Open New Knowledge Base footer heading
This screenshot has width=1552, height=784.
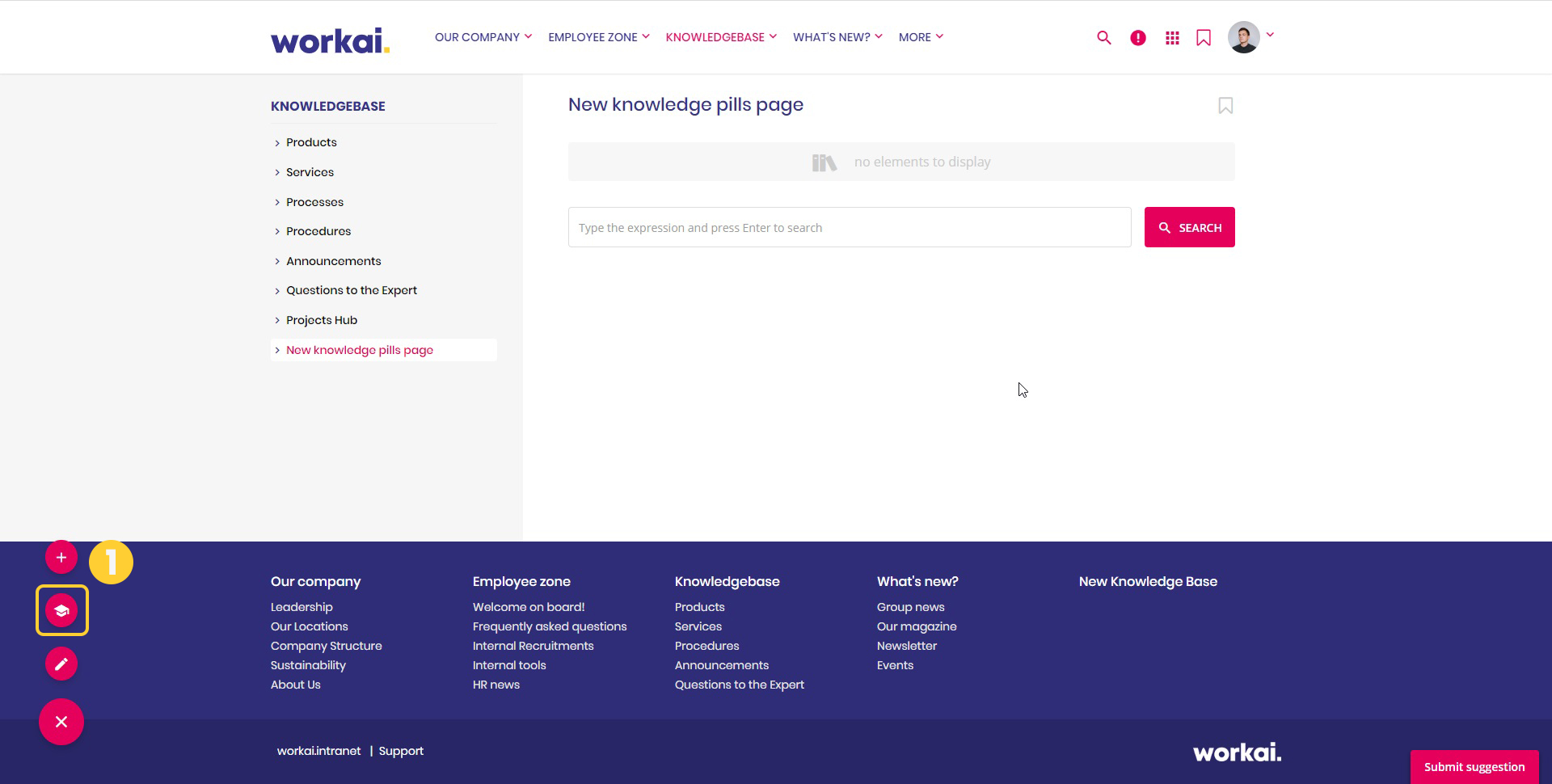(x=1148, y=581)
